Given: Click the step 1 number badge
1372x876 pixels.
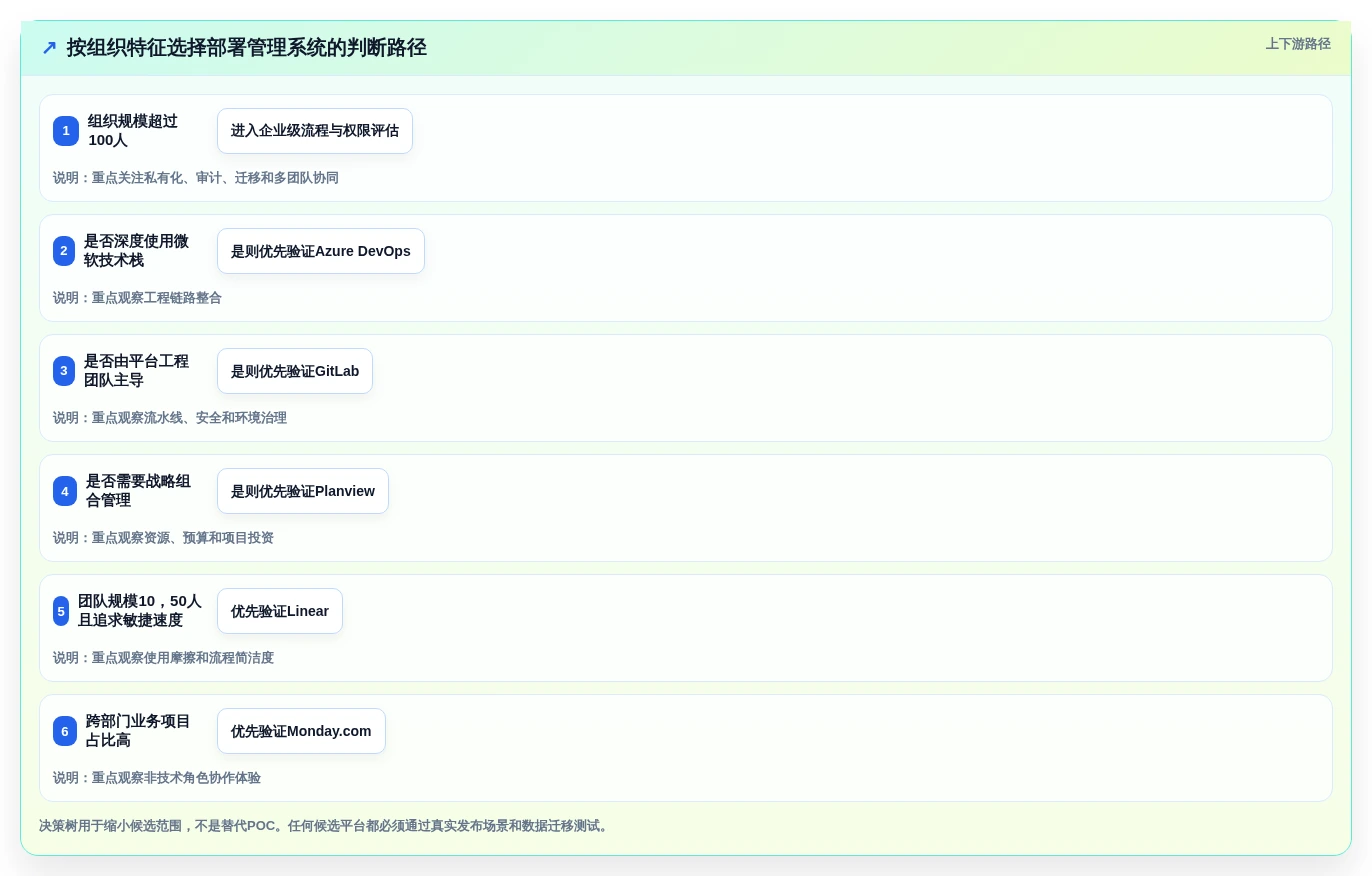Looking at the screenshot, I should tap(66, 131).
